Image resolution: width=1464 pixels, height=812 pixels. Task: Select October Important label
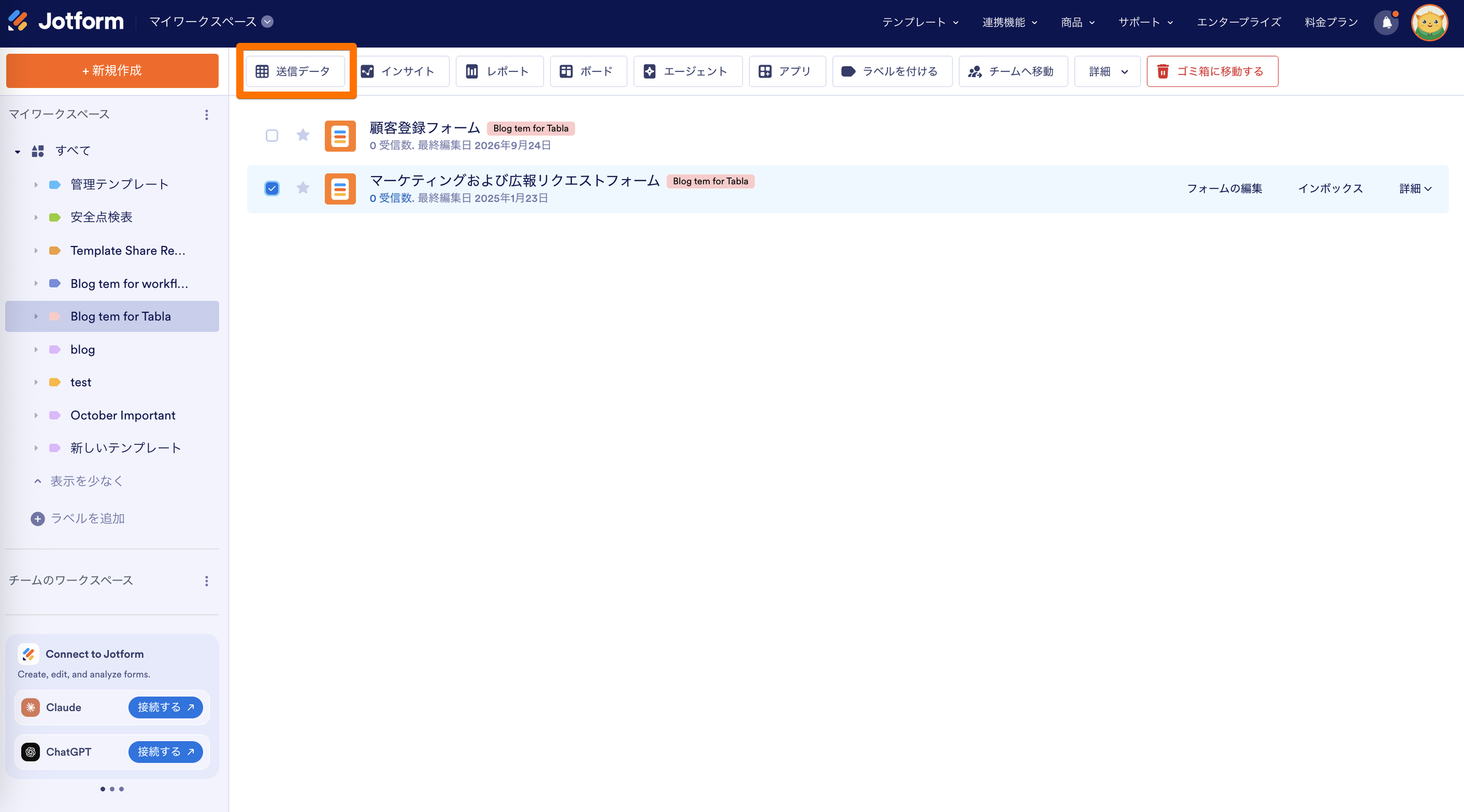click(123, 415)
